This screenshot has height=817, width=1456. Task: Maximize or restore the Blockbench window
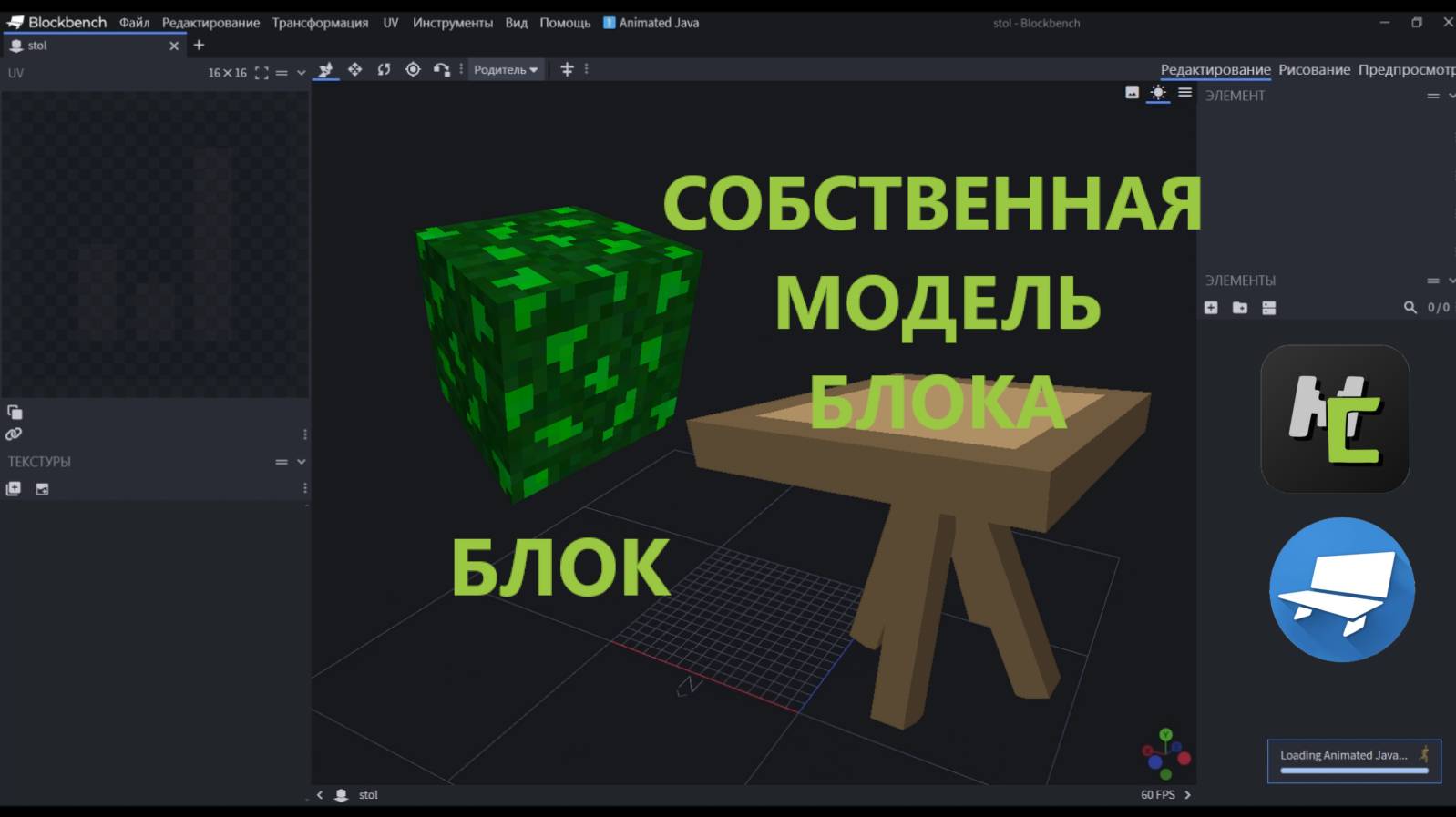(1417, 22)
